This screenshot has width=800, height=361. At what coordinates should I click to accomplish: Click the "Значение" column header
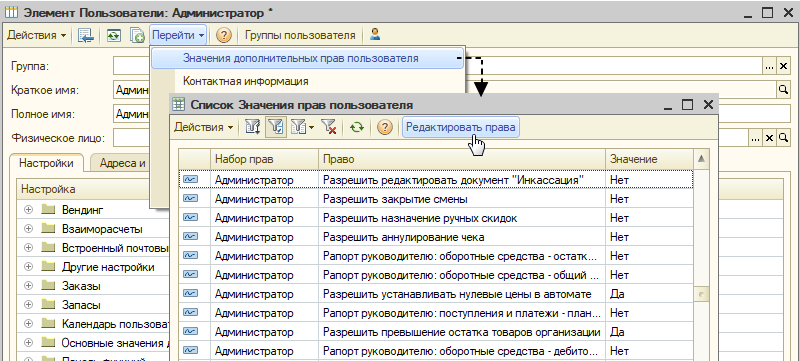click(x=649, y=159)
